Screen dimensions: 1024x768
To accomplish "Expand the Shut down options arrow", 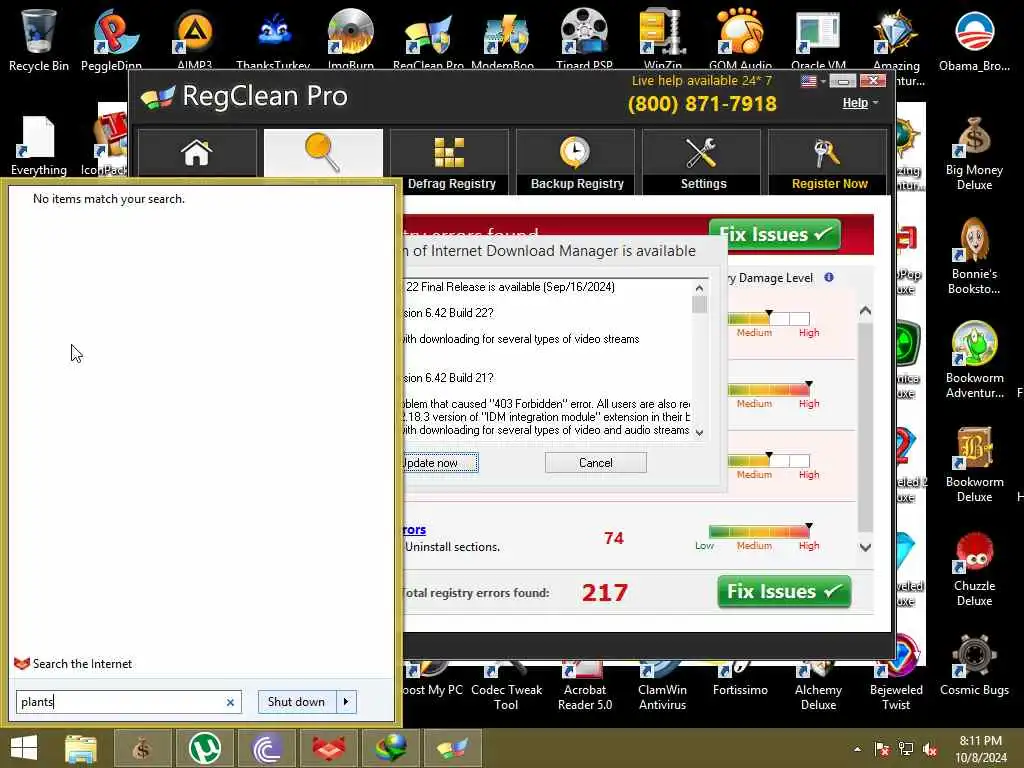I will 346,702.
